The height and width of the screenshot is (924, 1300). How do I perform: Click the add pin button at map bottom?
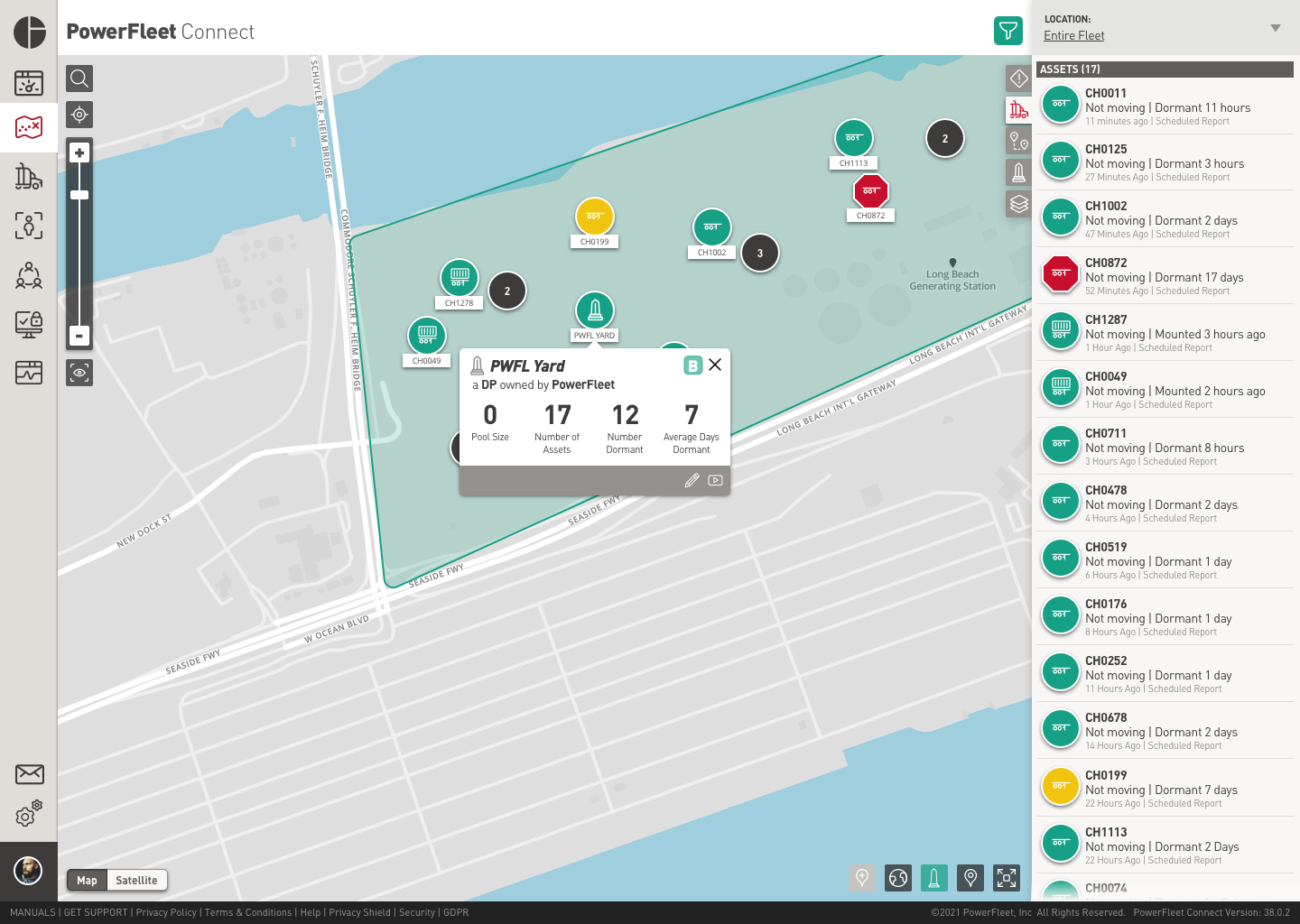pyautogui.click(x=862, y=877)
